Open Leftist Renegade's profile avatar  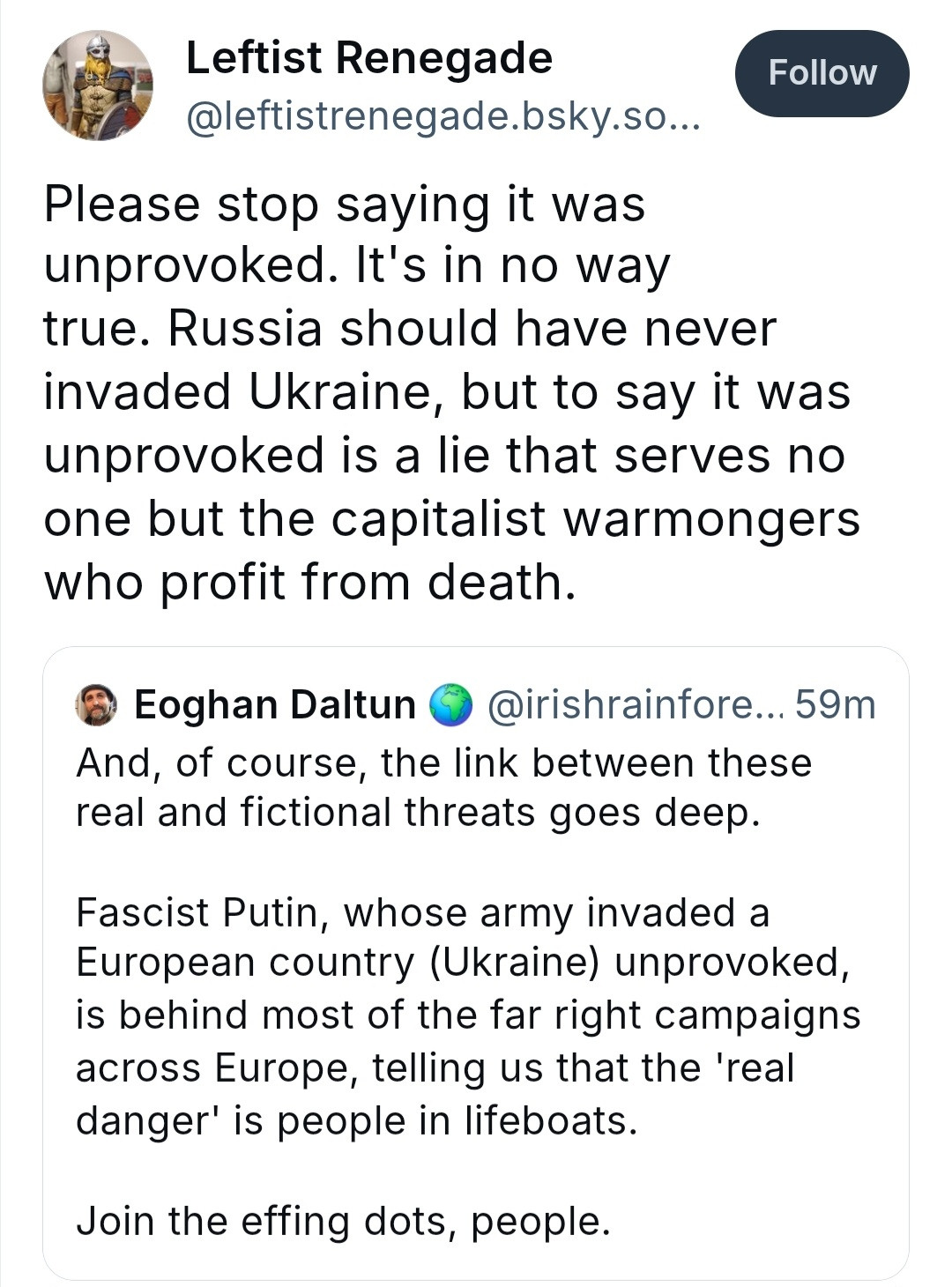(x=98, y=86)
